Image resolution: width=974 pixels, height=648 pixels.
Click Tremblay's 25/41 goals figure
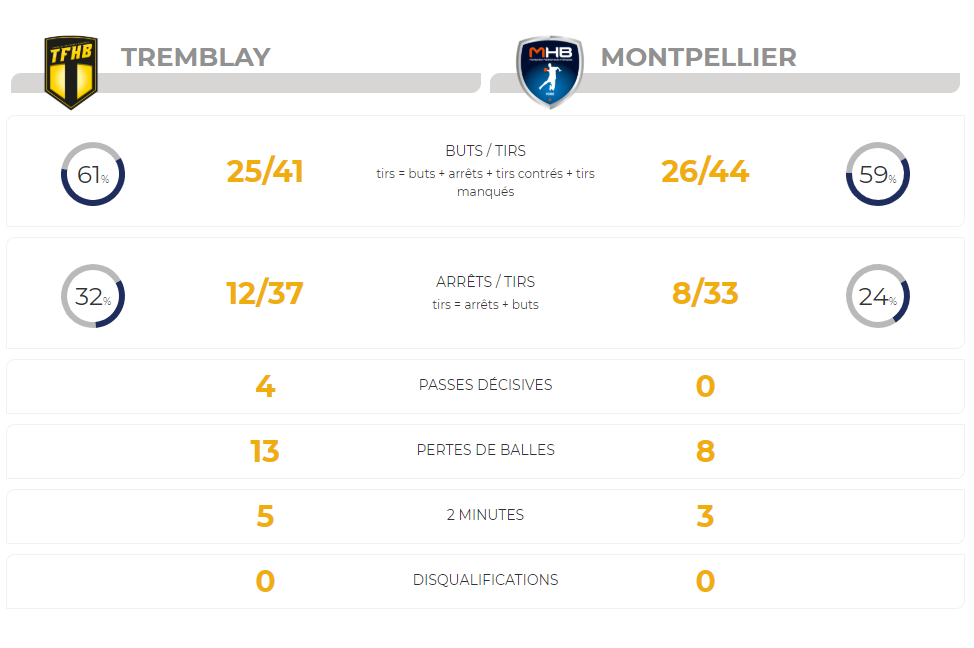(x=265, y=171)
